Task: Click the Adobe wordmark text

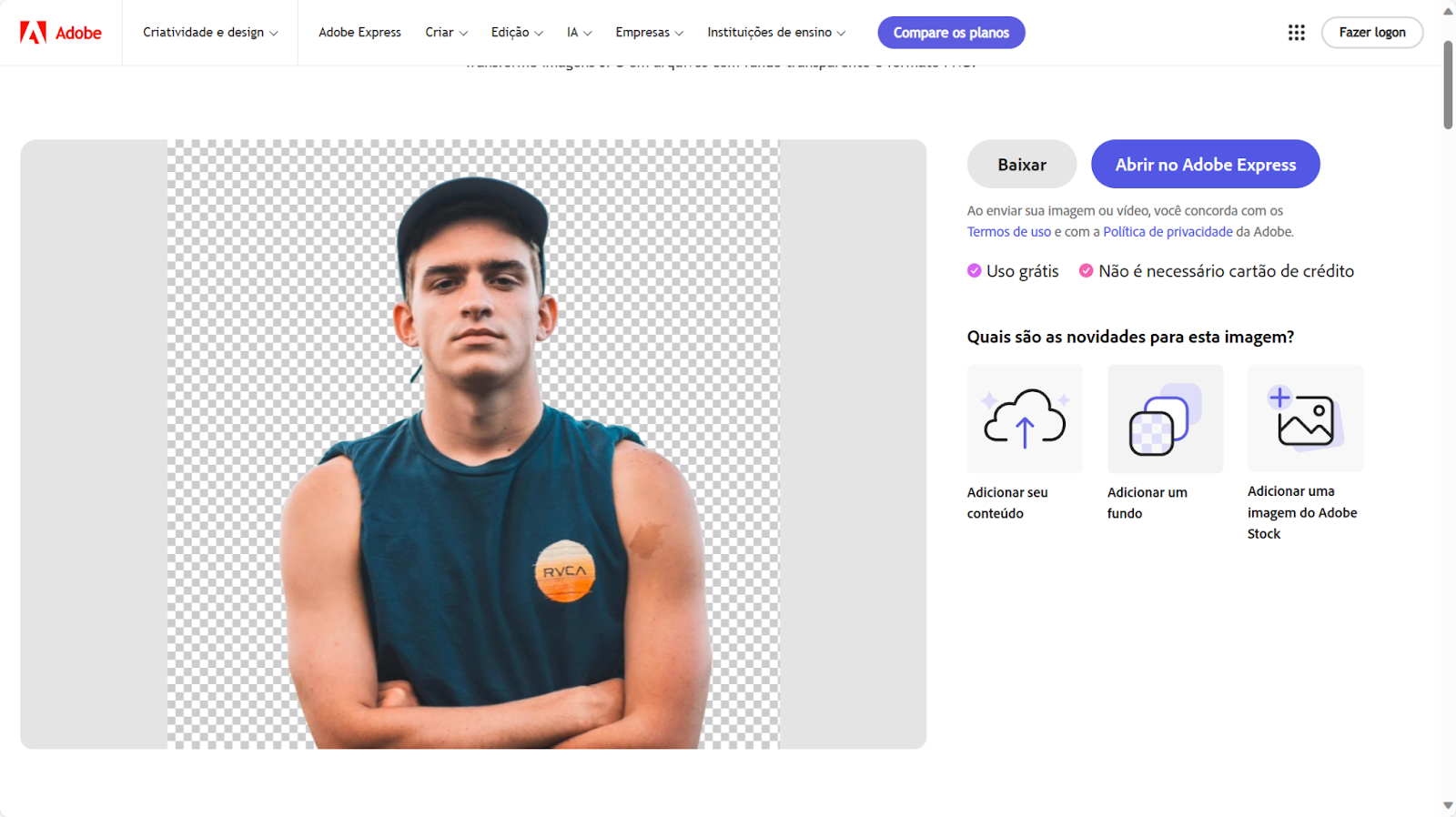Action: coord(78,33)
